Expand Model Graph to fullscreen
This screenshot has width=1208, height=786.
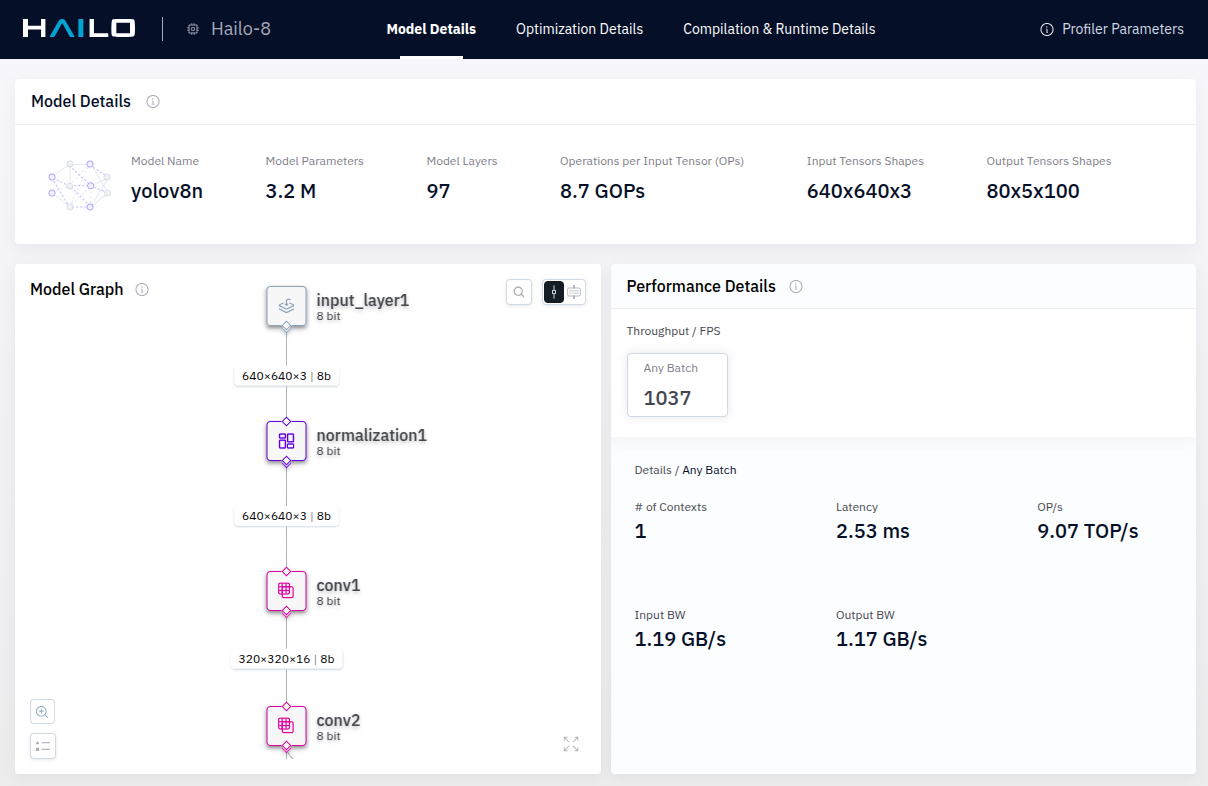[571, 744]
